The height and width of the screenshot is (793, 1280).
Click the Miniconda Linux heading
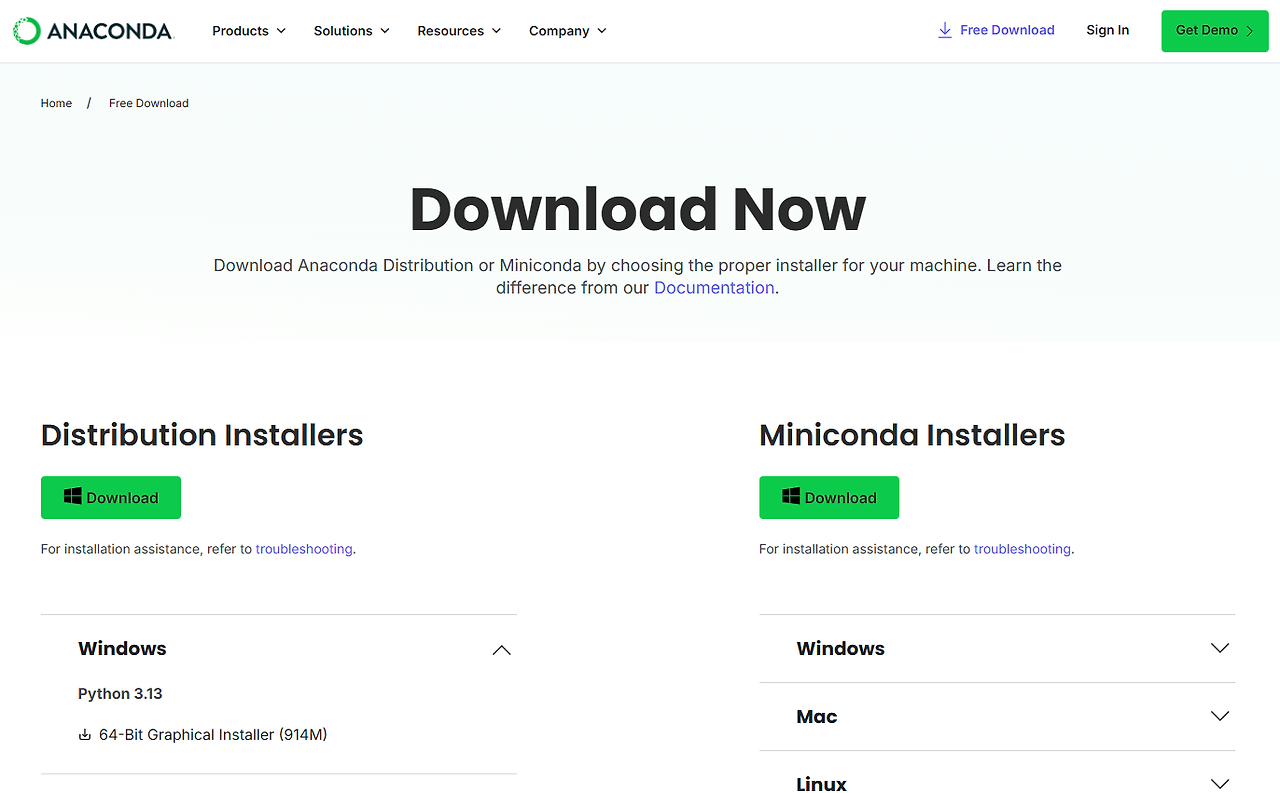(822, 784)
